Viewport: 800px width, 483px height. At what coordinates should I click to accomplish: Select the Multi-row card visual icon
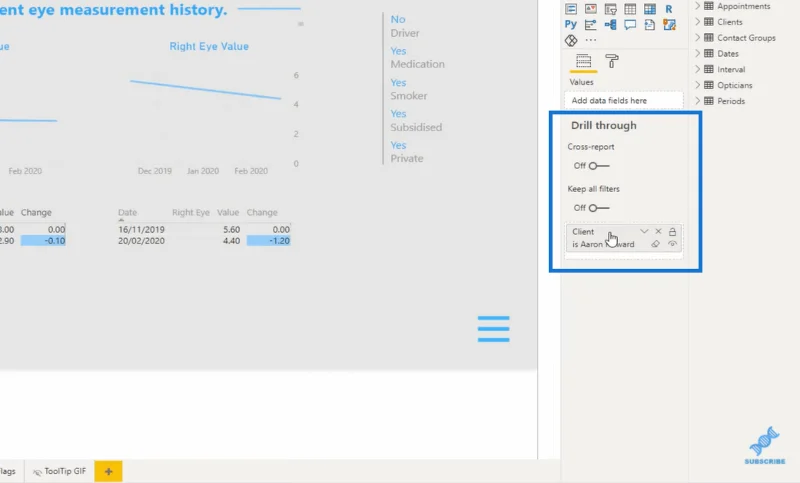(571, 9)
